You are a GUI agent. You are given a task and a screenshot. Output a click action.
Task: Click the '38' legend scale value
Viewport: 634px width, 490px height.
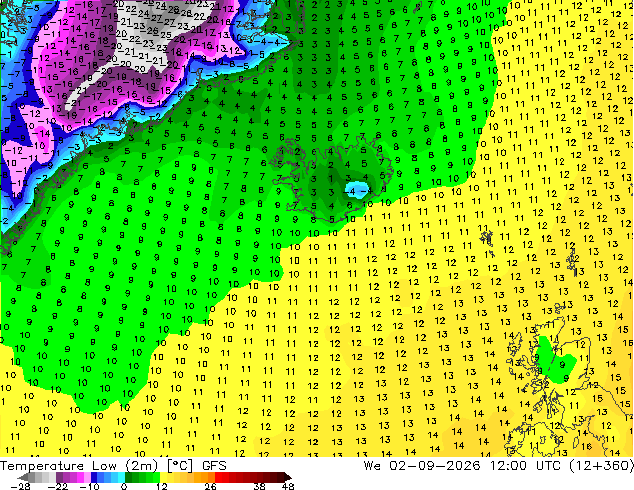[260, 486]
